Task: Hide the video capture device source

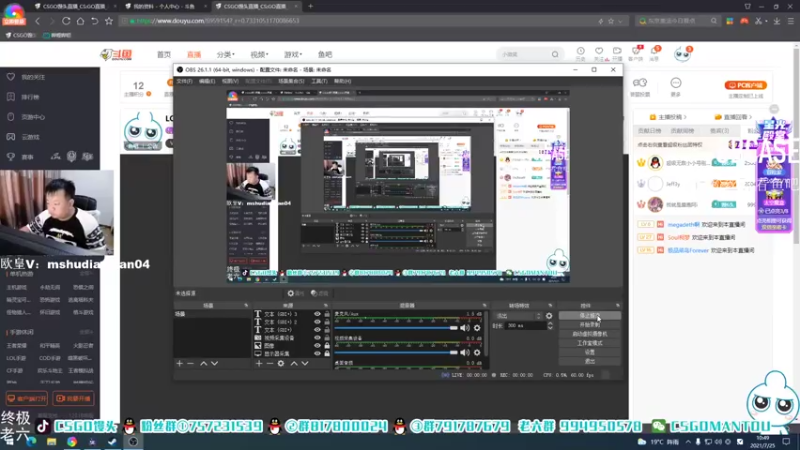Action: point(317,338)
